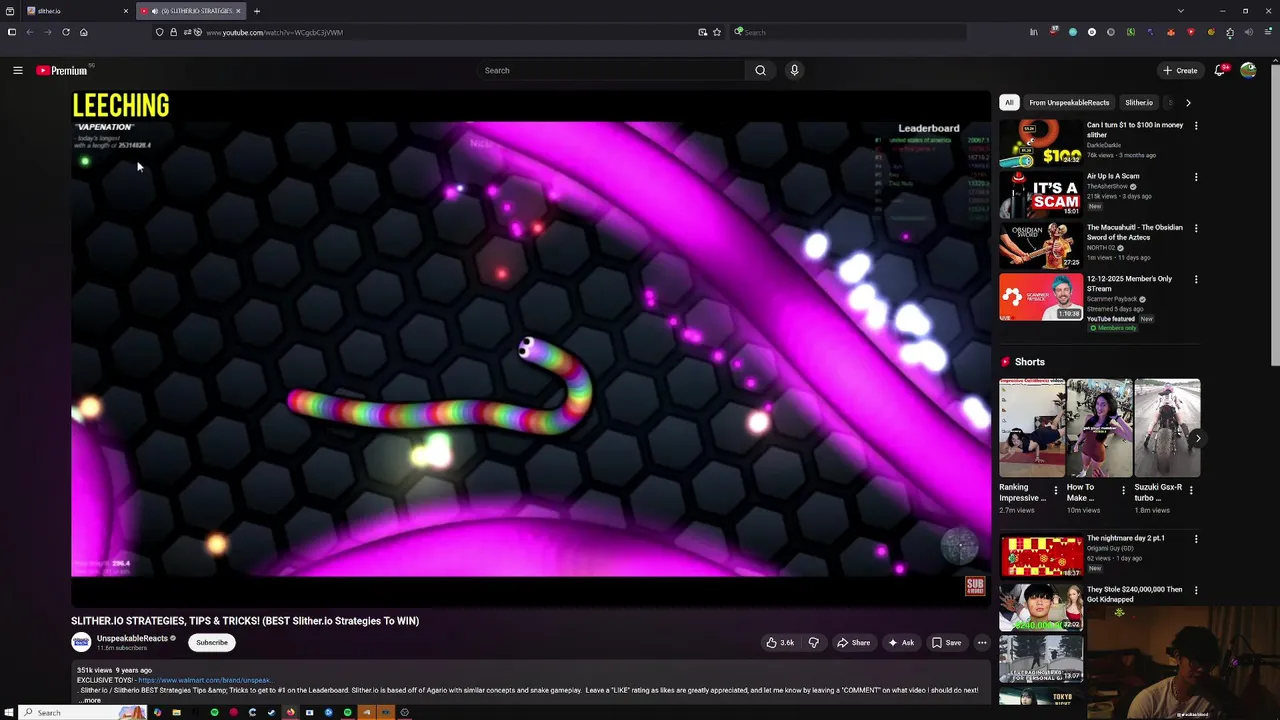Viewport: 1280px width, 720px height.
Task: Go to YouTube Premium home logo
Action: click(x=63, y=70)
